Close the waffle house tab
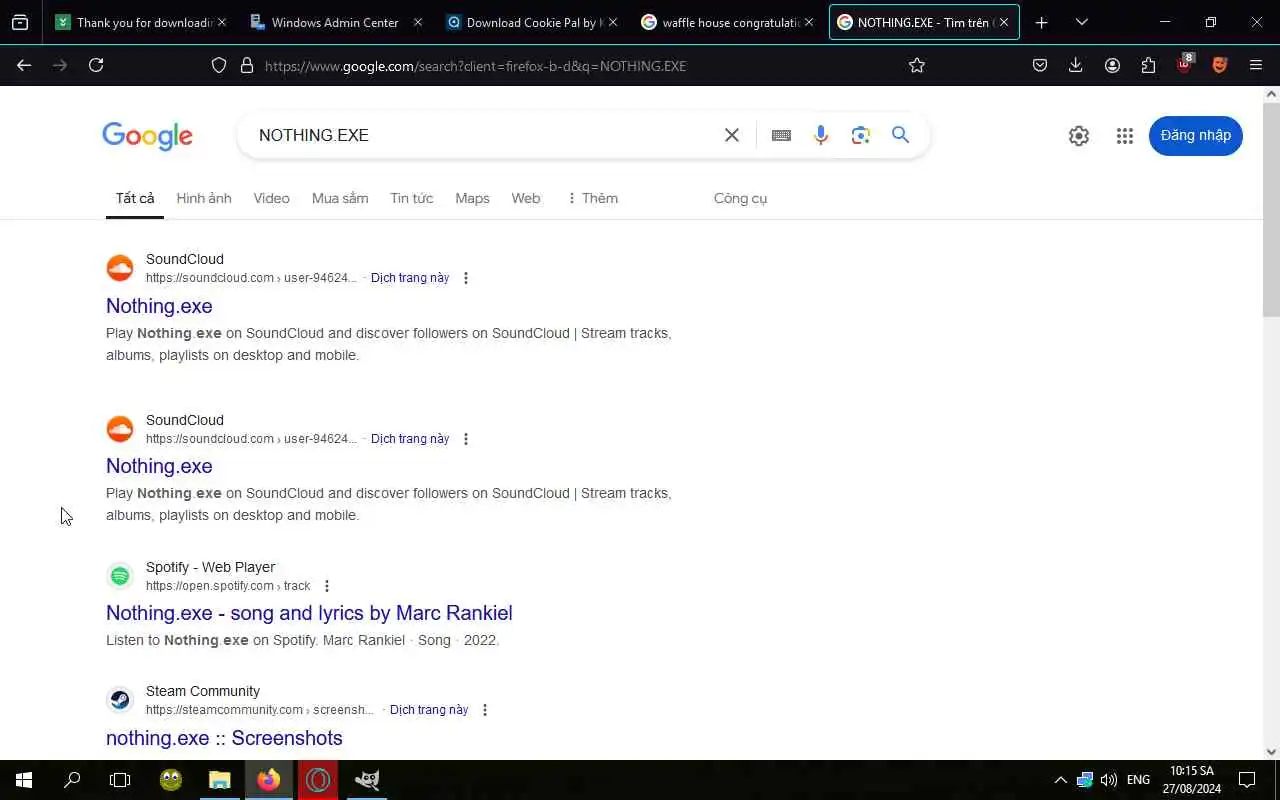The width and height of the screenshot is (1280, 800). click(x=809, y=22)
